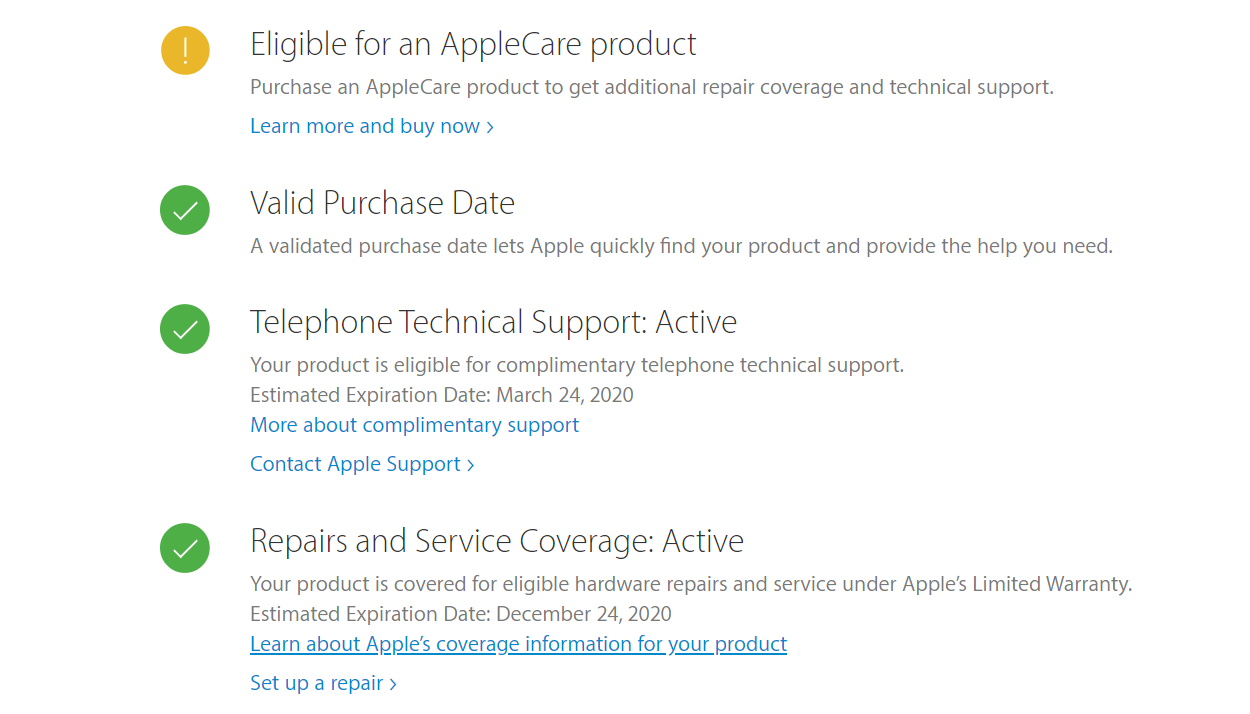
Task: Click green checkmark beside Repairs and Service Coverage
Action: [x=185, y=548]
